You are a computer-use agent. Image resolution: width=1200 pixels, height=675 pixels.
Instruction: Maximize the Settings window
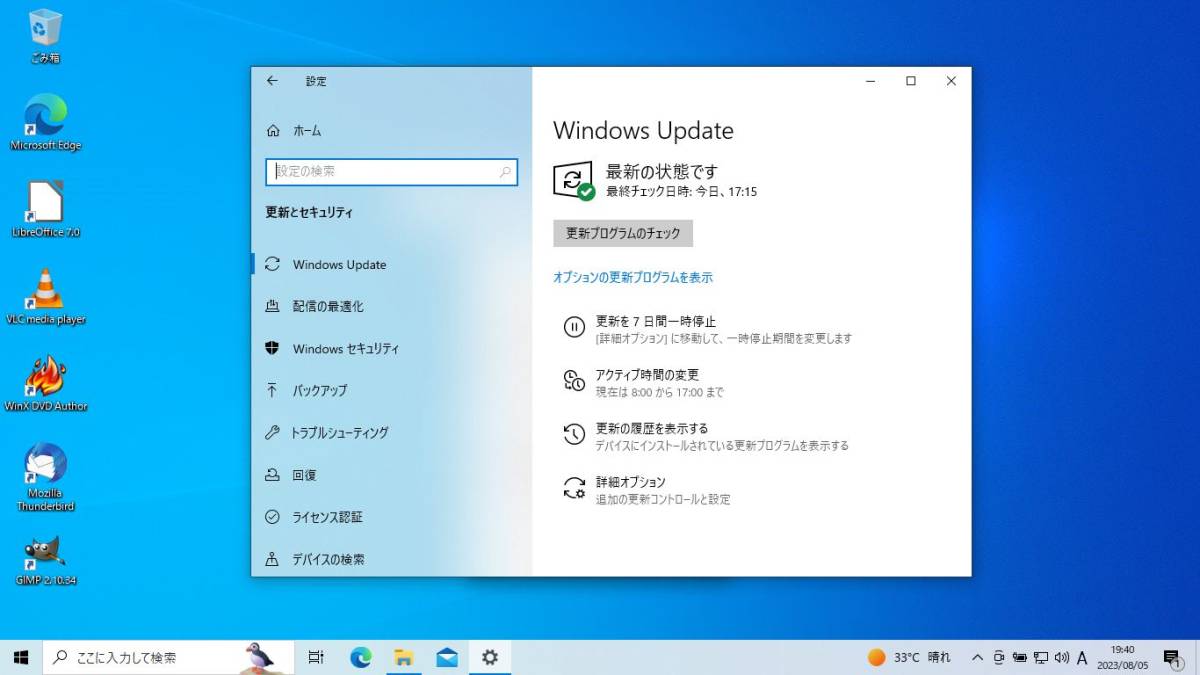tap(911, 82)
